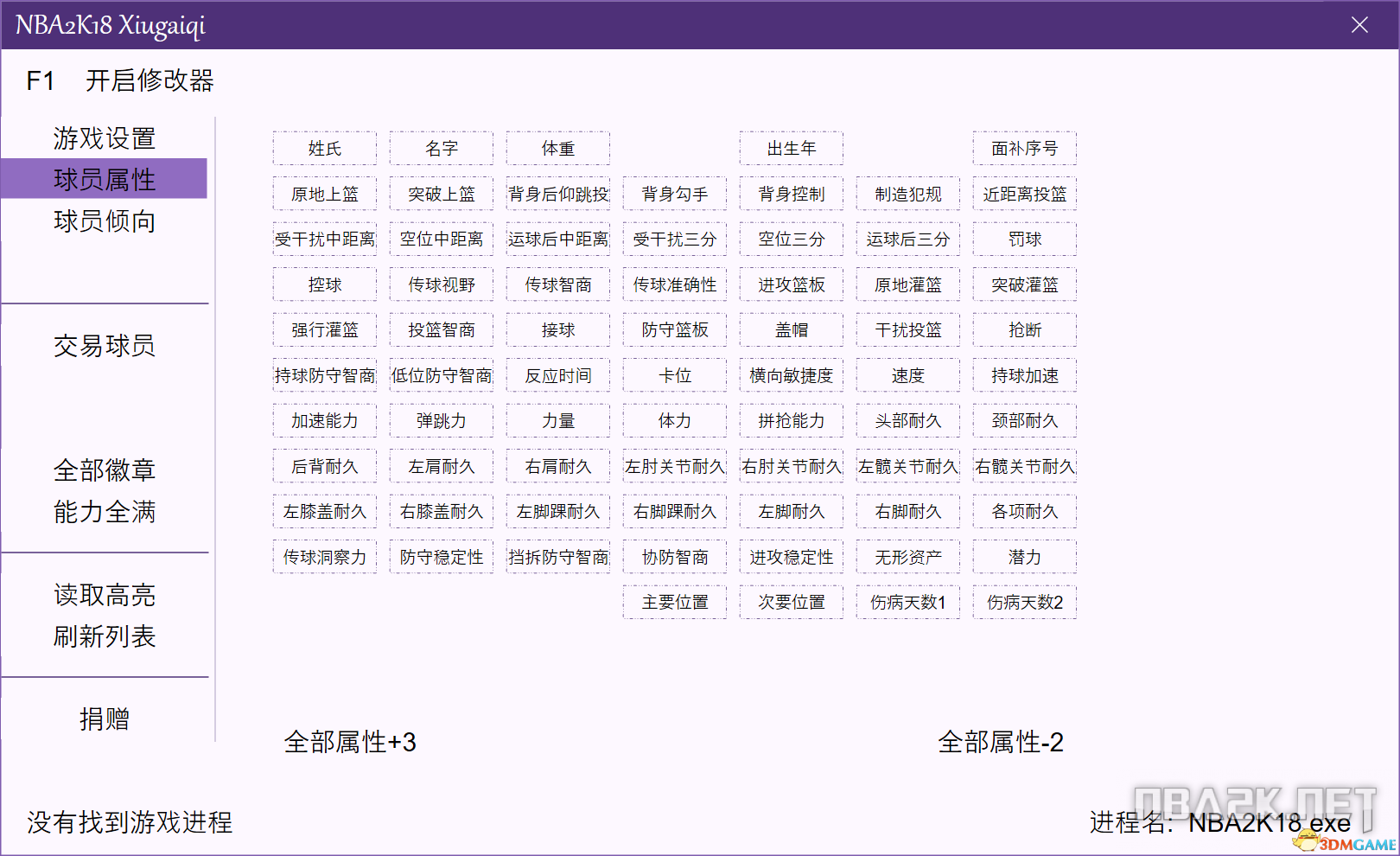Edit the 左肘关节耐久 attribute box
The image size is (1400, 856).
pos(675,466)
